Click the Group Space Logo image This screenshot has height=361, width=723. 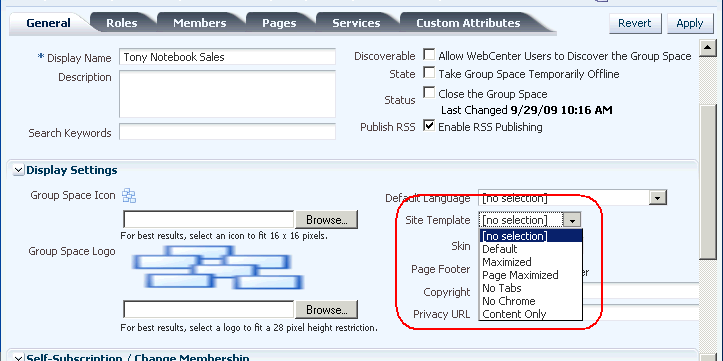[x=218, y=268]
